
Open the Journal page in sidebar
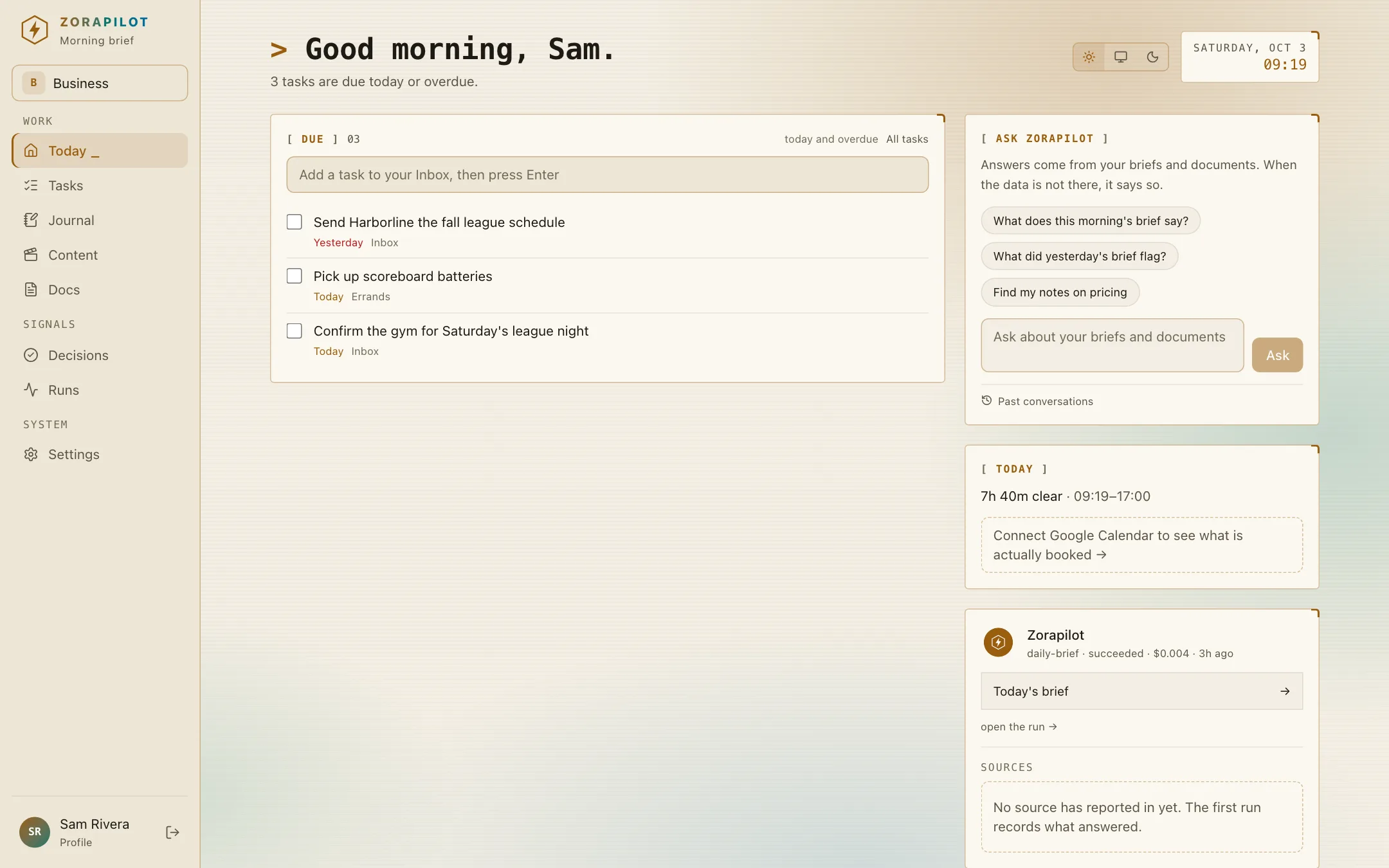pos(100,220)
